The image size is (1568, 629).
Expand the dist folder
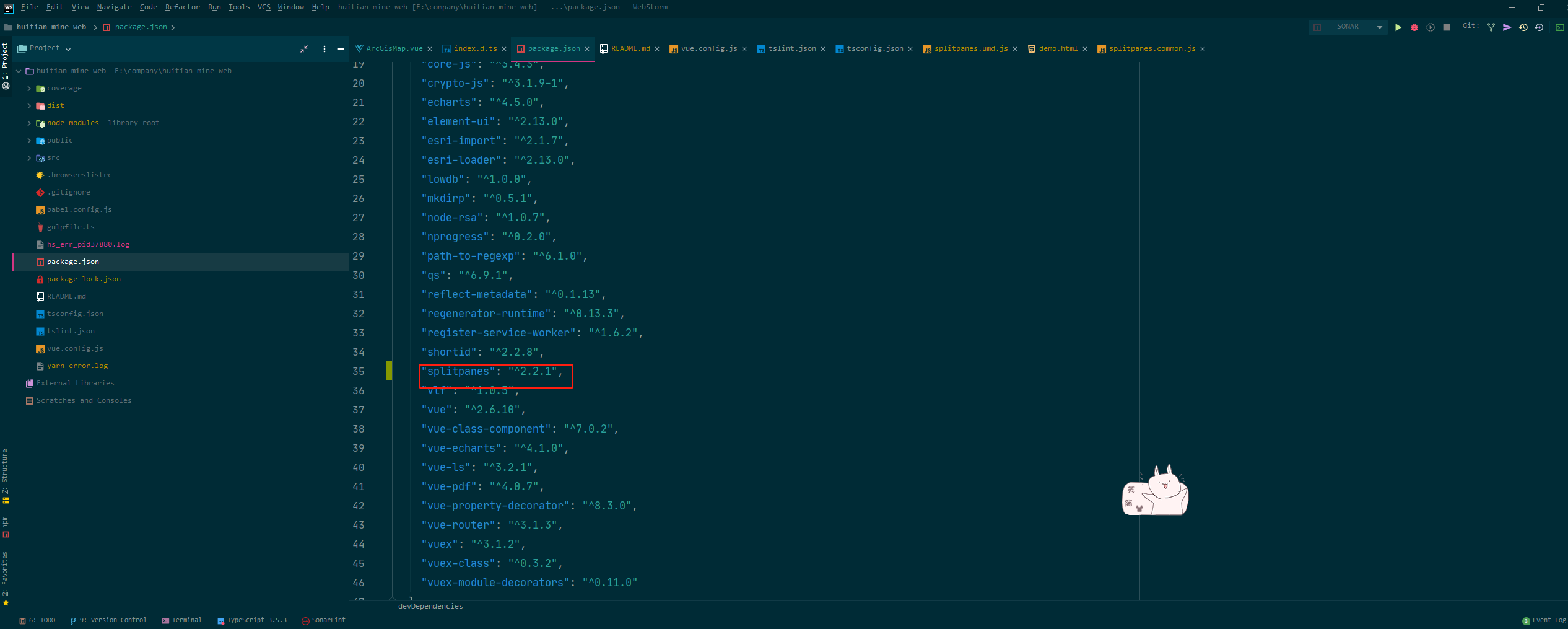click(29, 106)
